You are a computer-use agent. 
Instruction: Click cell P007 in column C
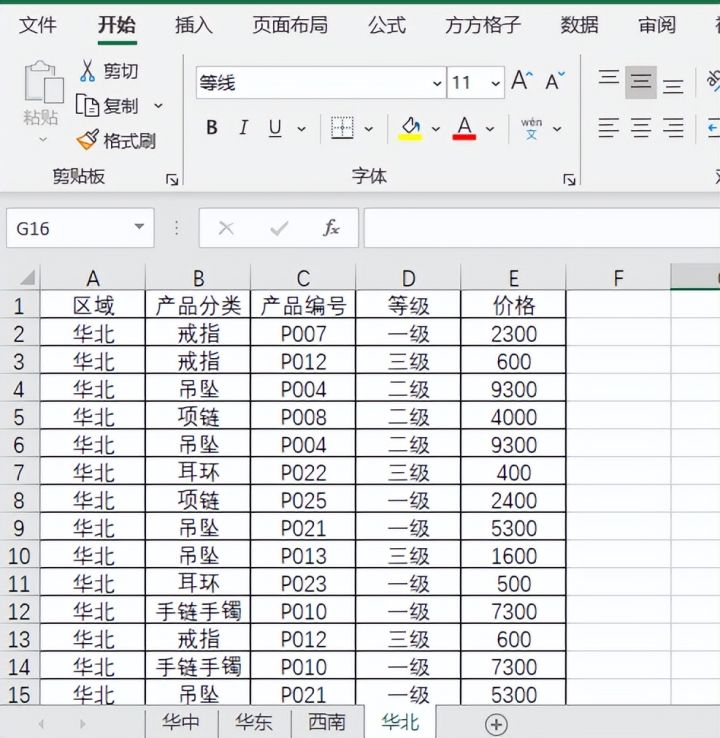click(304, 334)
